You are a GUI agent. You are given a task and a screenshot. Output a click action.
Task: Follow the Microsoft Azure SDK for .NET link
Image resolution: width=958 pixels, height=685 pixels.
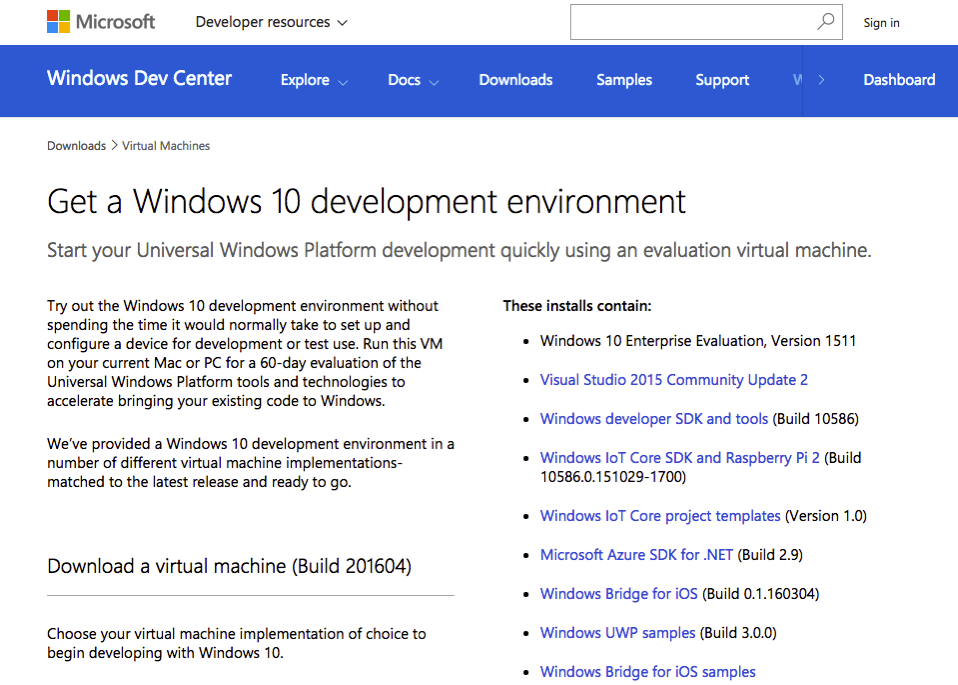[636, 555]
